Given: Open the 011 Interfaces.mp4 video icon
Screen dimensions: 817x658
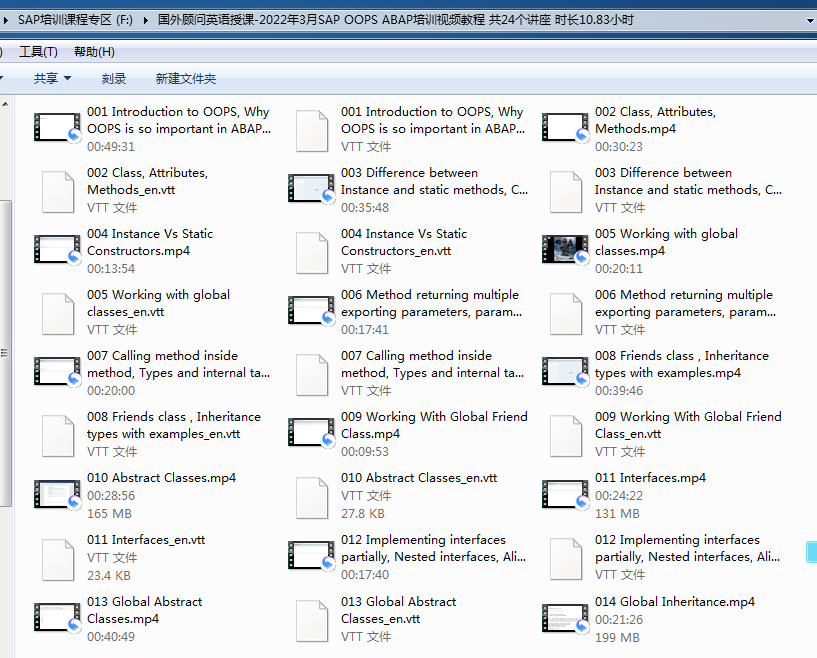Looking at the screenshot, I should [x=565, y=494].
